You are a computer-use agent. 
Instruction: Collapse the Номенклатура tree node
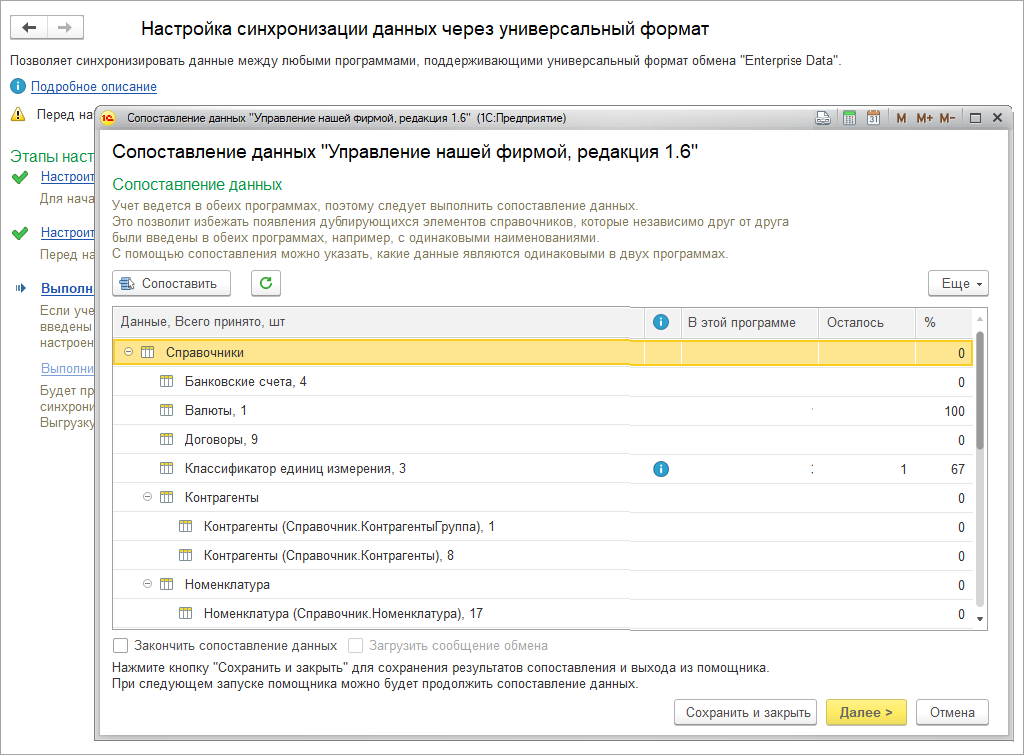coord(147,585)
